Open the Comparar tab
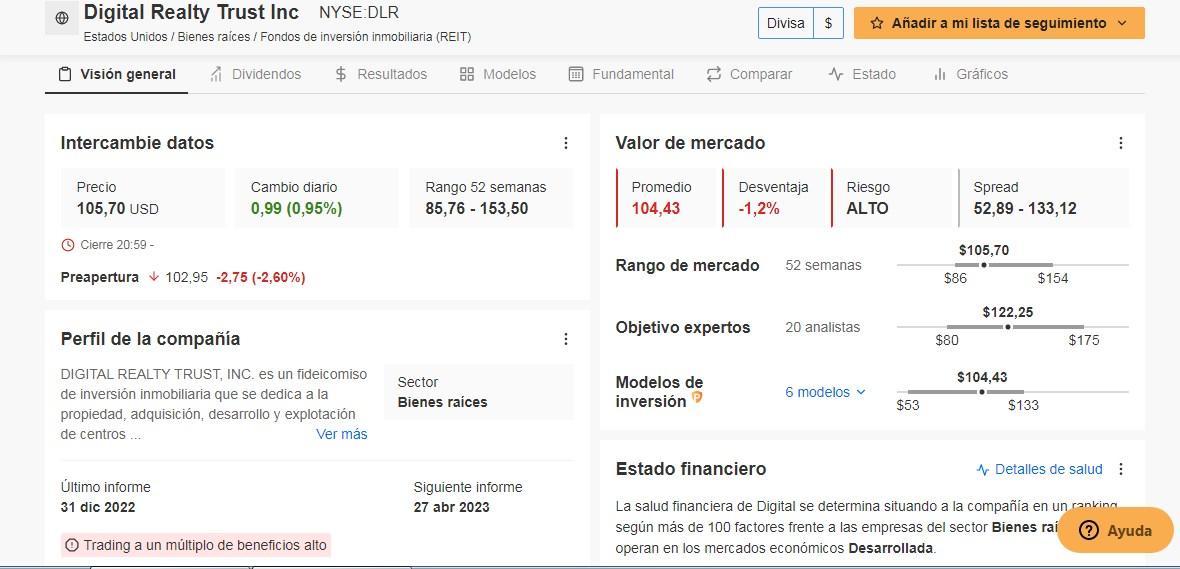1180x569 pixels. coord(750,74)
